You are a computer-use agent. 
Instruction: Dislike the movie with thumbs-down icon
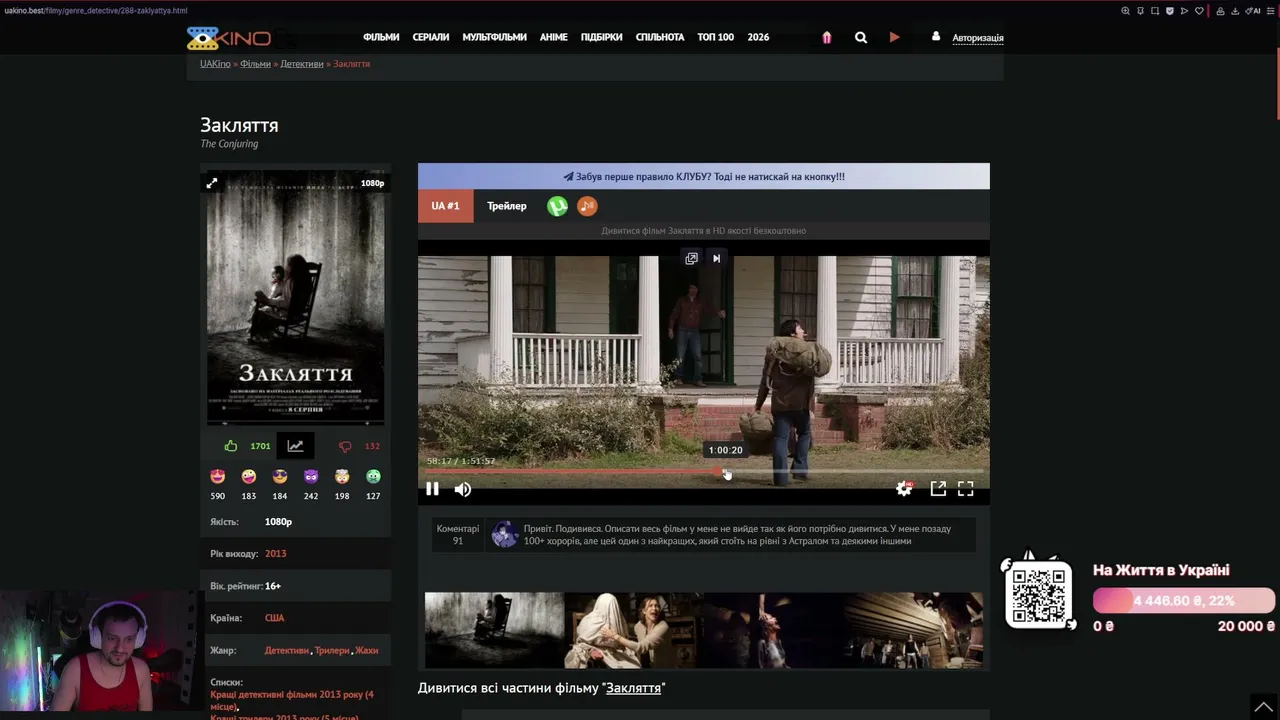coord(345,446)
